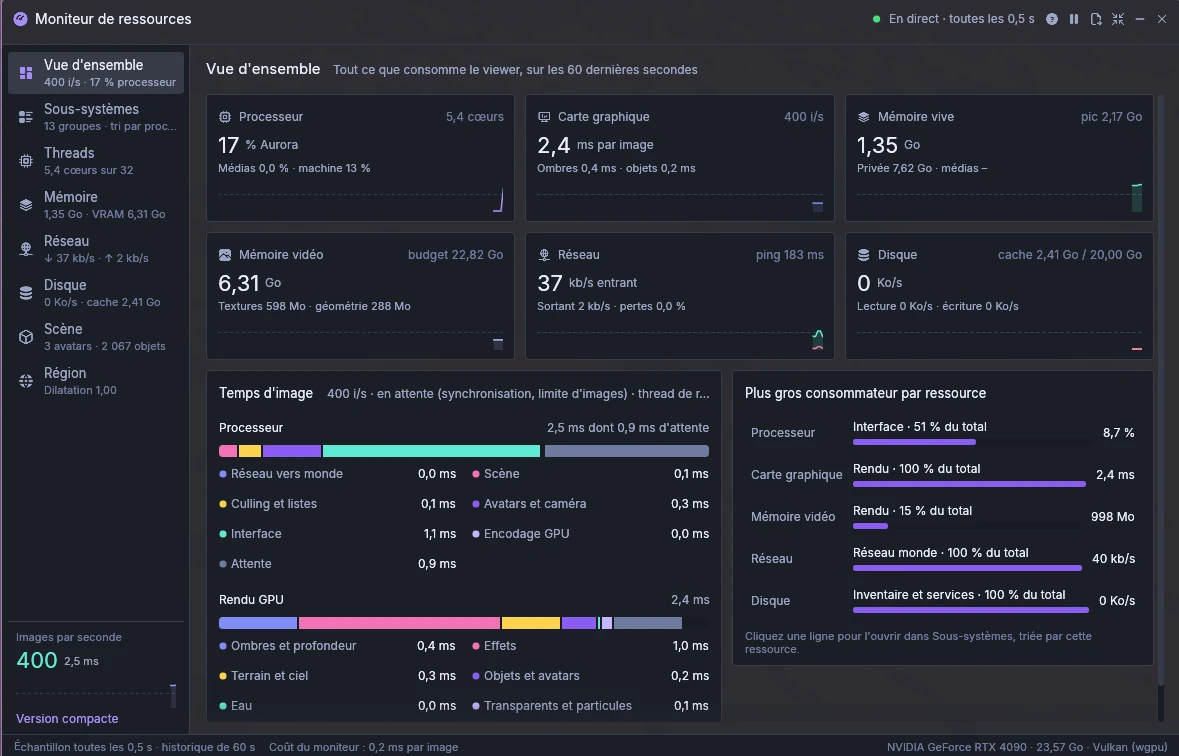Click the Effets legend entry

(590, 646)
